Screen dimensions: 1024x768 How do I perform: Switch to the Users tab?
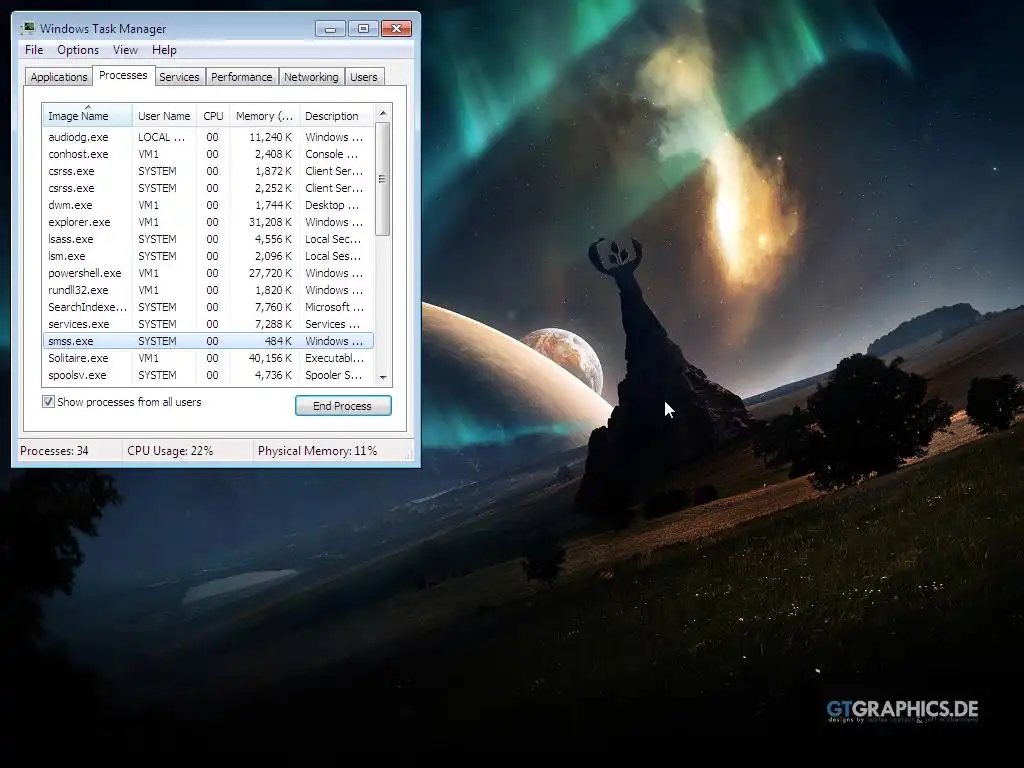(x=364, y=77)
